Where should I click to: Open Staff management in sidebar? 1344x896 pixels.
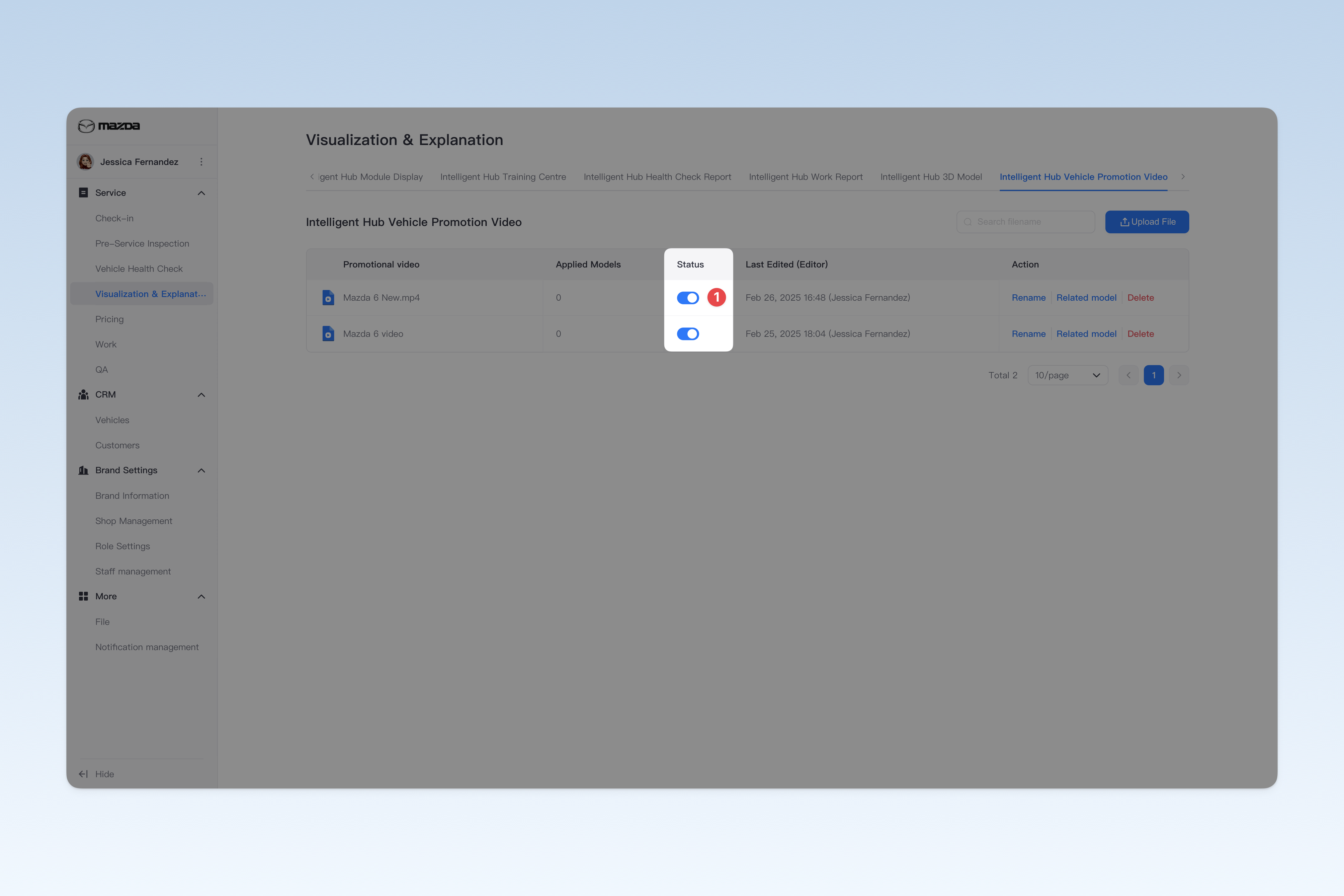(x=133, y=571)
